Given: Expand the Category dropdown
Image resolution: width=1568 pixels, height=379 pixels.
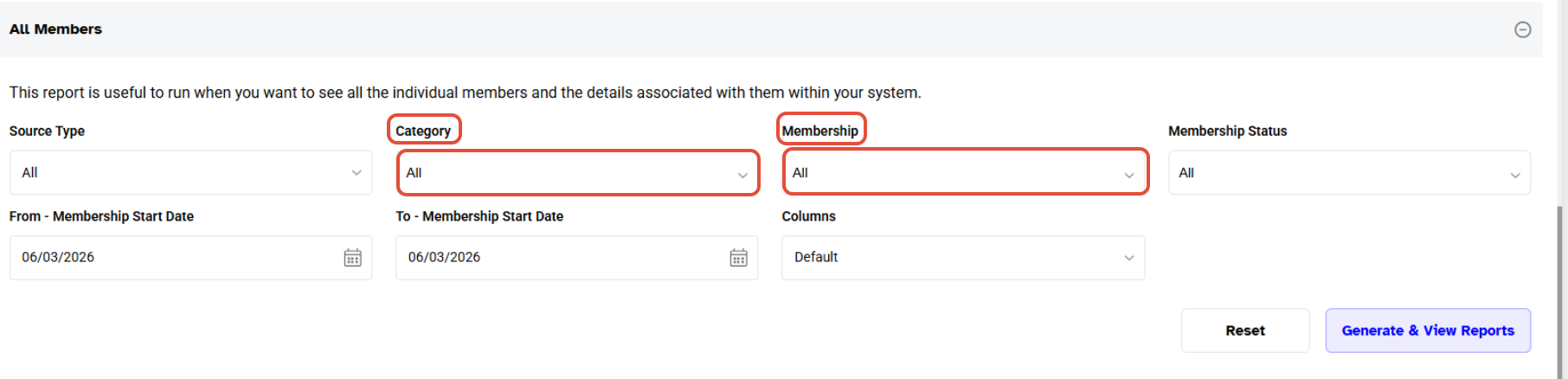Looking at the screenshot, I should tap(577, 173).
